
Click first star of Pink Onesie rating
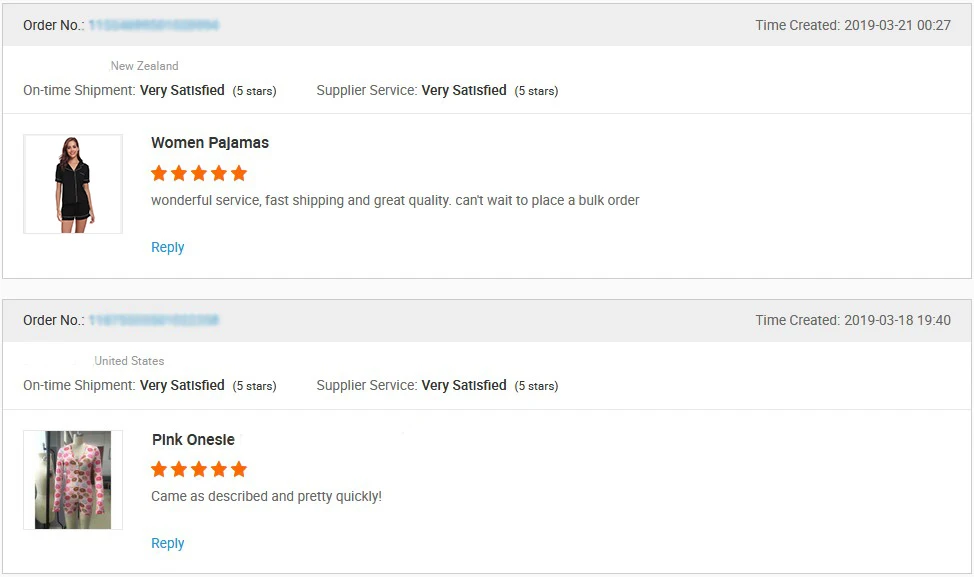pyautogui.click(x=159, y=470)
